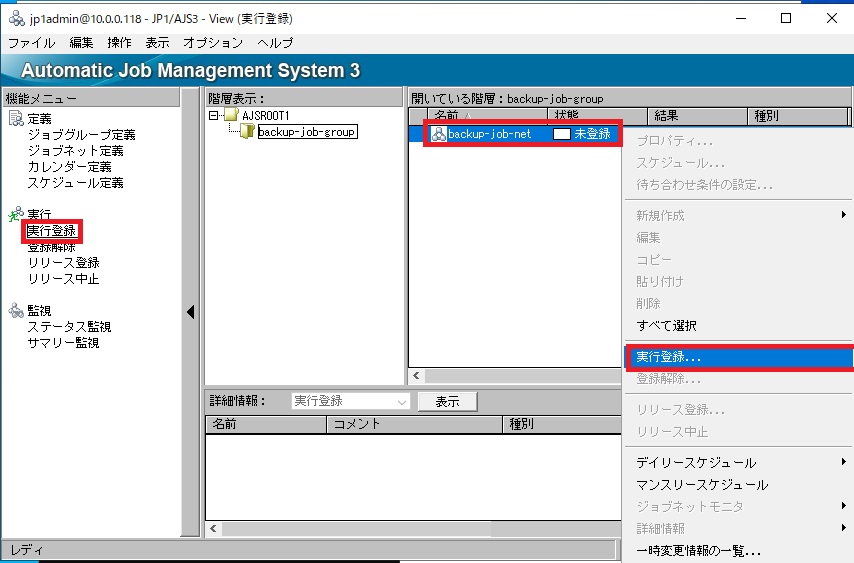The height and width of the screenshot is (563, 854).
Task: Expand the 詳細情報 context submenu arrow
Action: click(x=844, y=528)
